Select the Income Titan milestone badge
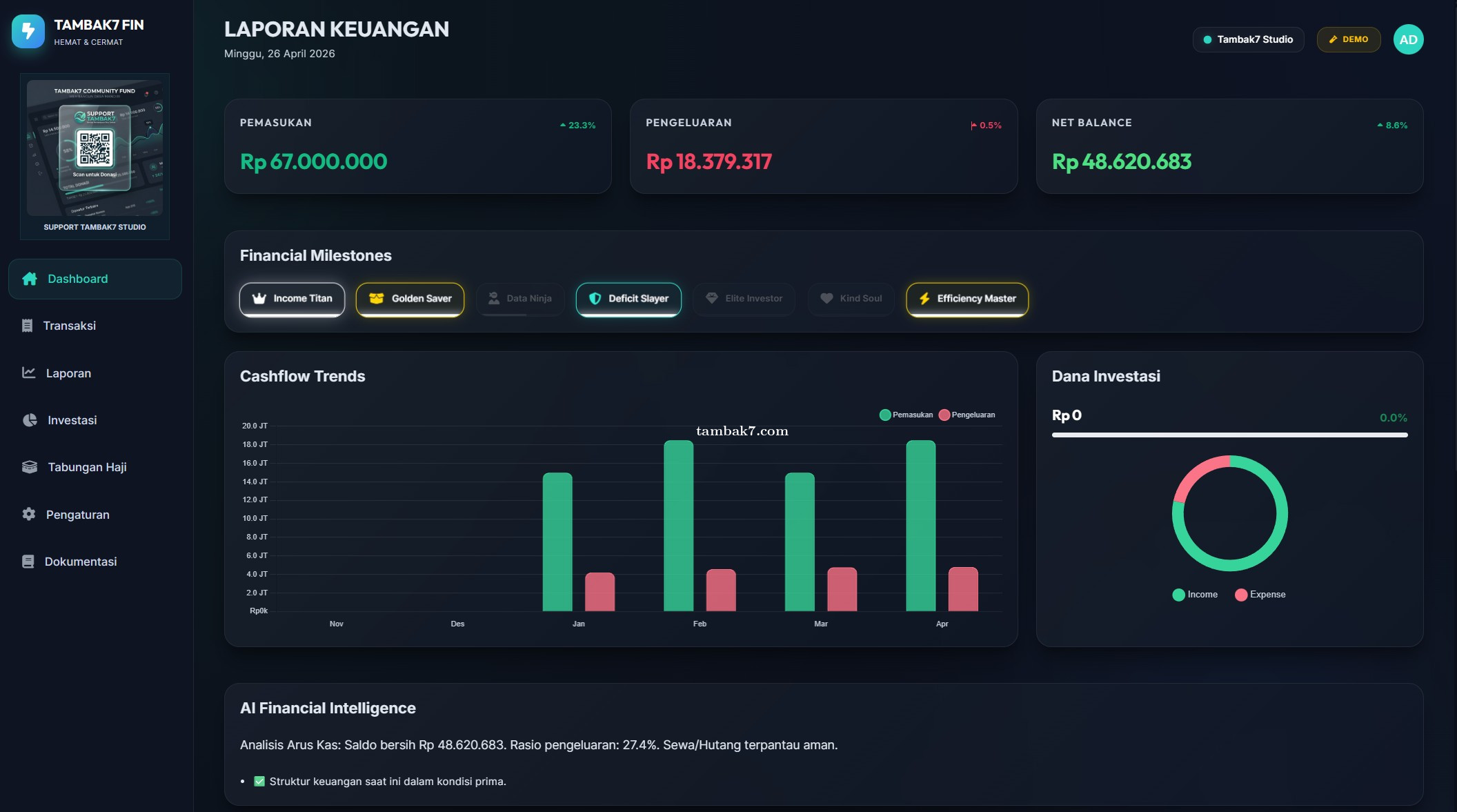1457x812 pixels. click(292, 299)
